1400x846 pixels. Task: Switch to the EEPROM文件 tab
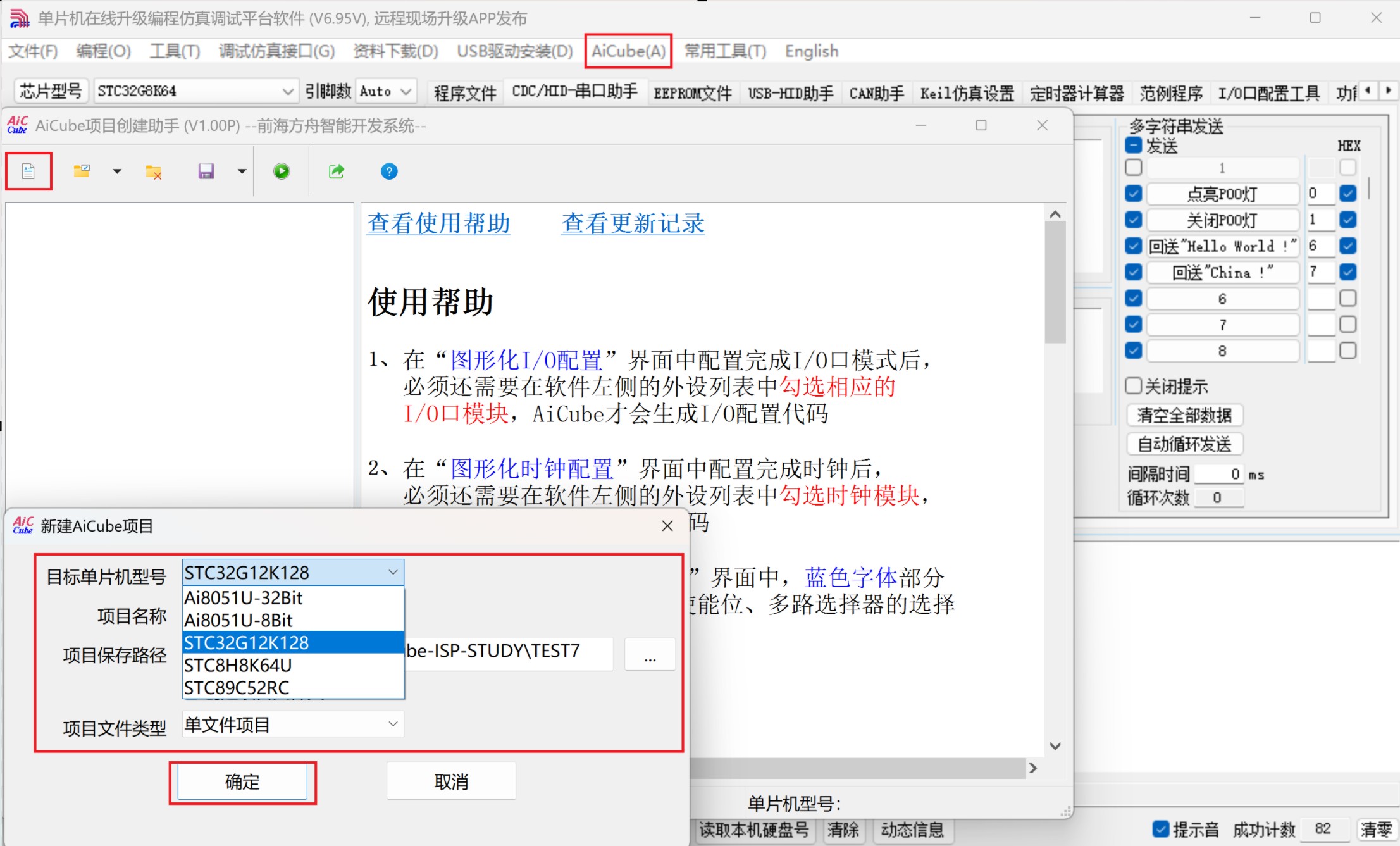(x=693, y=93)
